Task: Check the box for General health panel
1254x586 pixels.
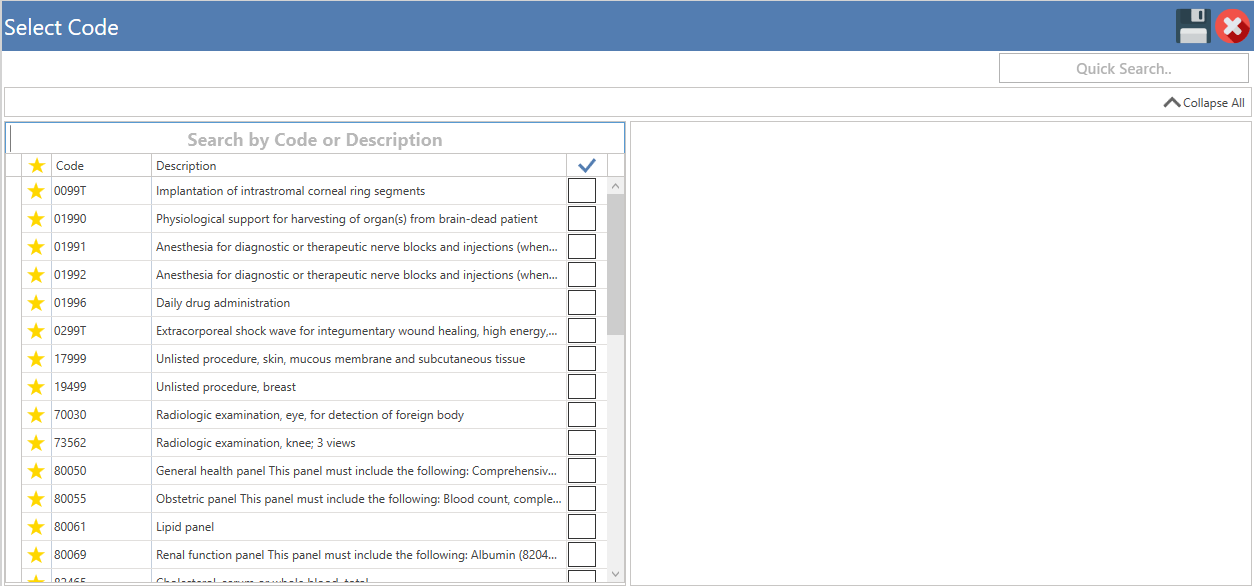Action: [582, 471]
